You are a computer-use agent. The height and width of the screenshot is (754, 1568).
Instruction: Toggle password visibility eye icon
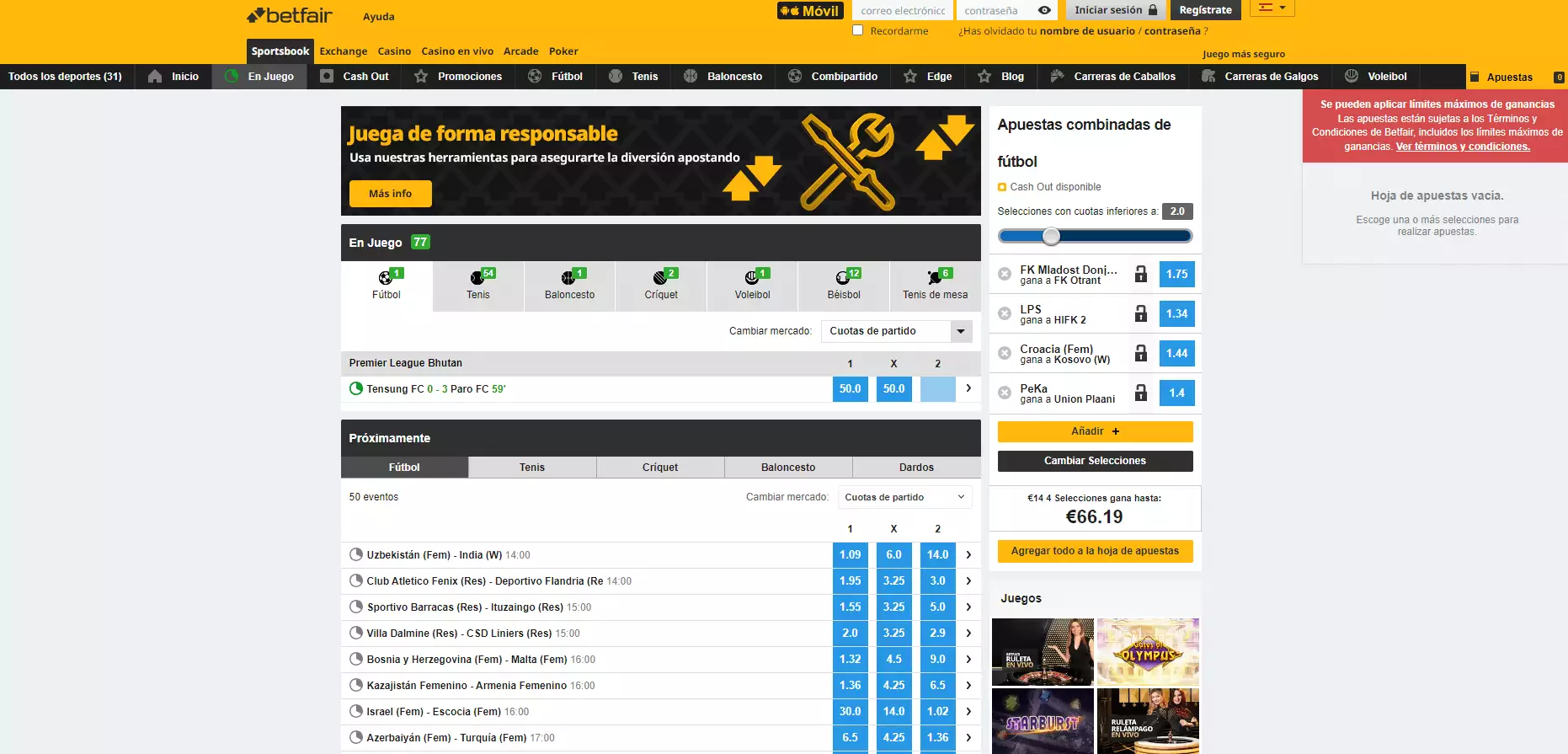point(1044,10)
